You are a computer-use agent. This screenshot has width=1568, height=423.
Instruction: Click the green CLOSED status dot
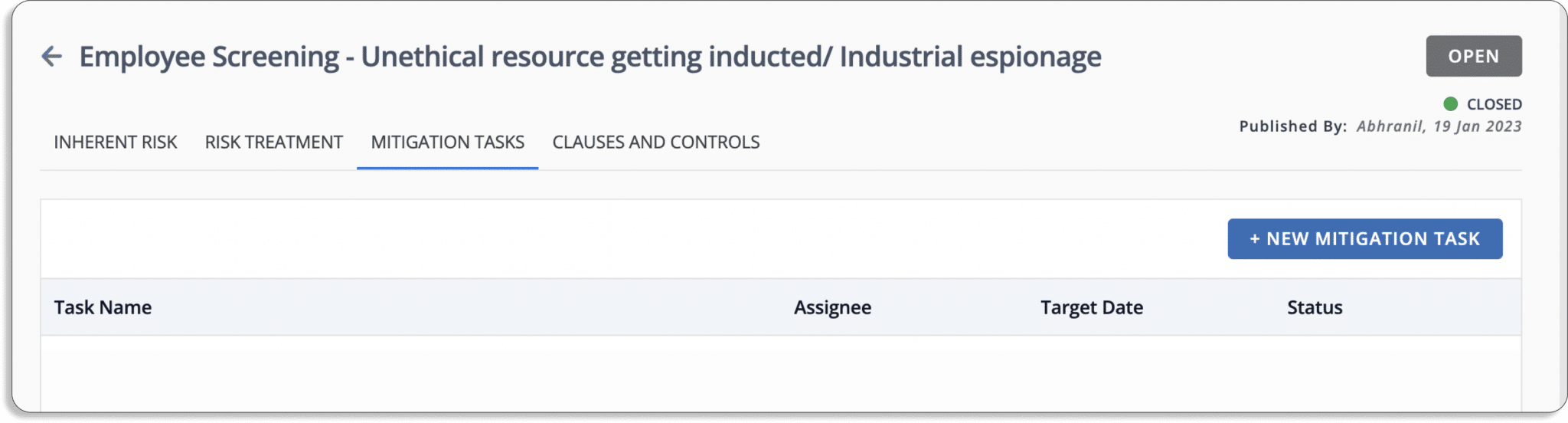pyautogui.click(x=1450, y=103)
